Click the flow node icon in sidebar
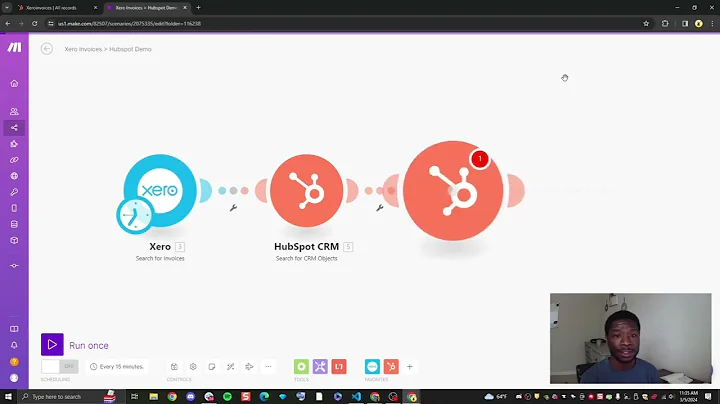The width and height of the screenshot is (720, 404). click(x=14, y=266)
